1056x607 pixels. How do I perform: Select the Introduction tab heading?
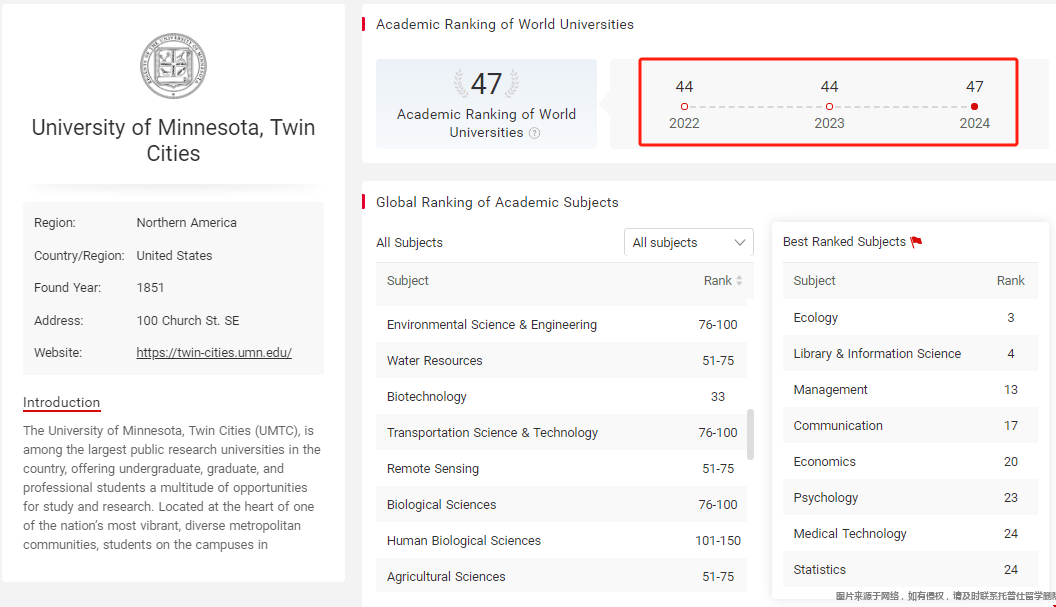pos(61,402)
